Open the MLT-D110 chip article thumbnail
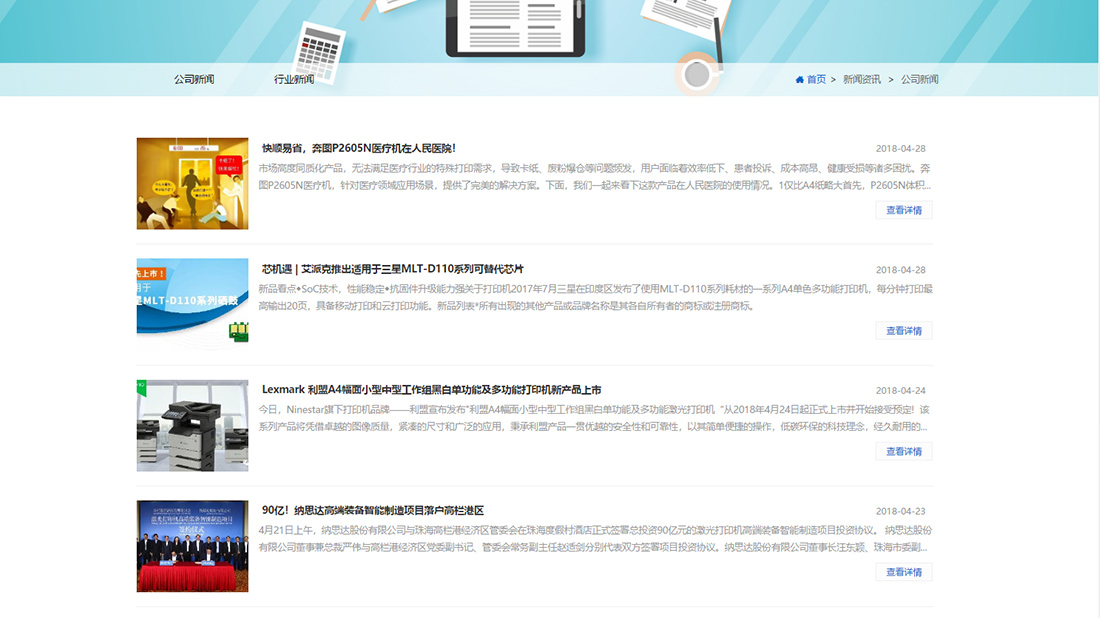 192,304
